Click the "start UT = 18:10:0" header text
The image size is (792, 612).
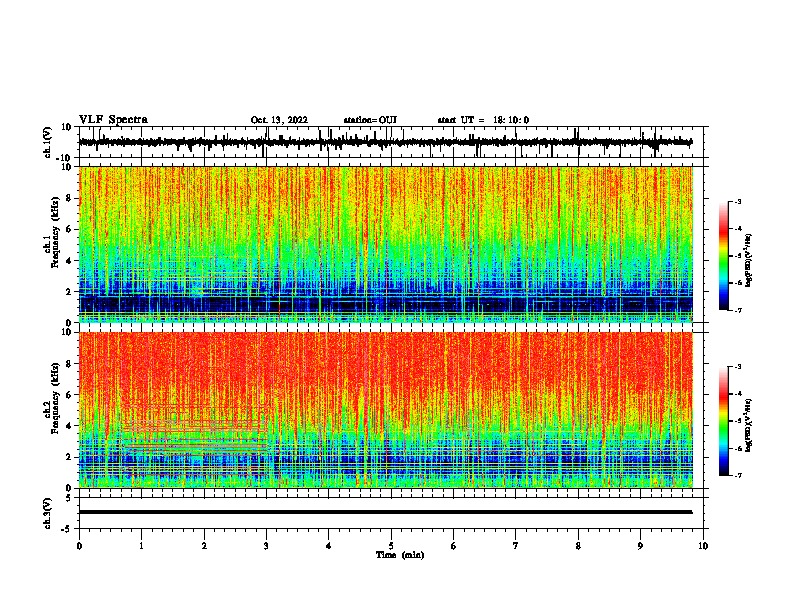(483, 120)
